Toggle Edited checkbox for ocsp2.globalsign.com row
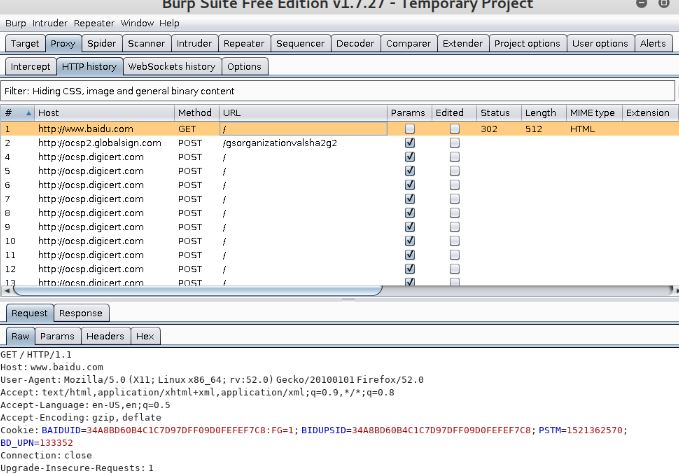679x474 pixels. 455,143
